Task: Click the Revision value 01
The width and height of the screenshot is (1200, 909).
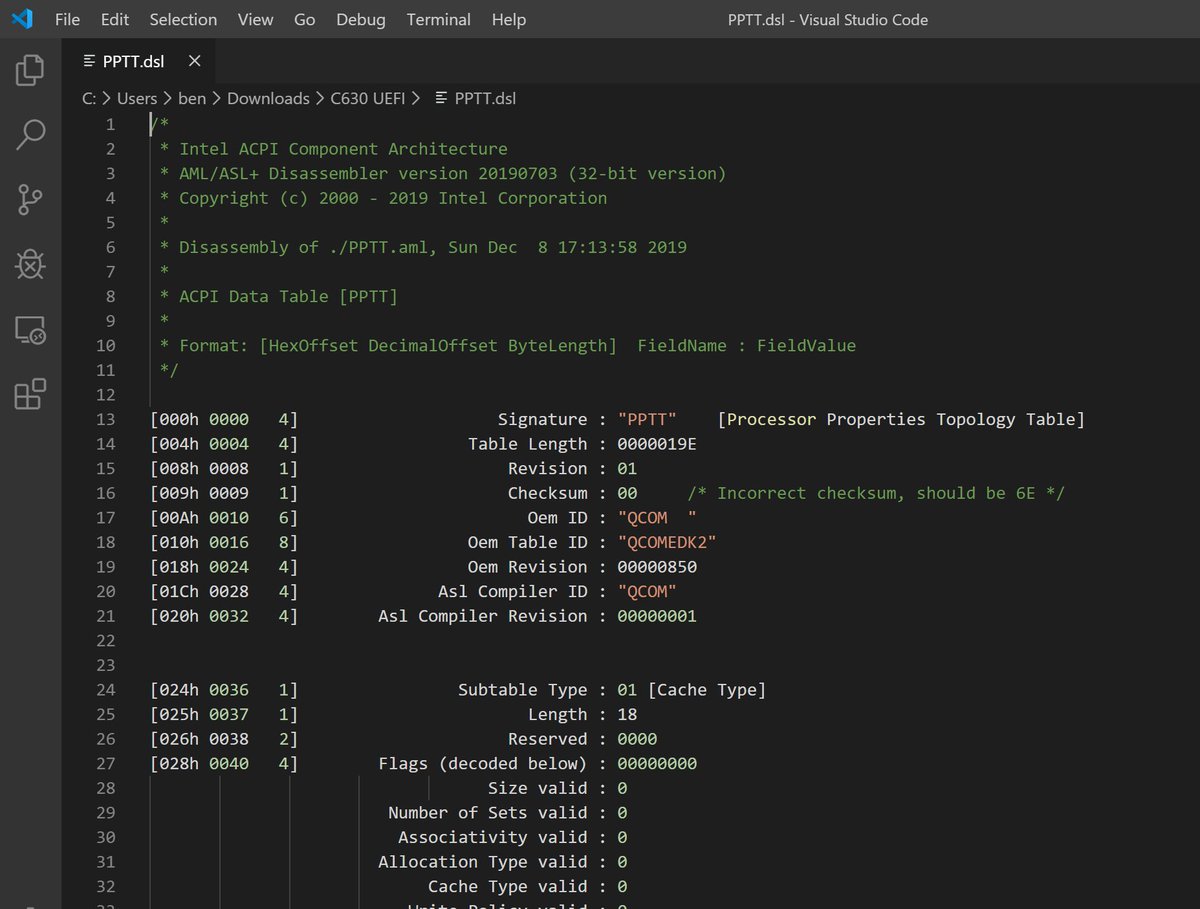Action: click(627, 468)
